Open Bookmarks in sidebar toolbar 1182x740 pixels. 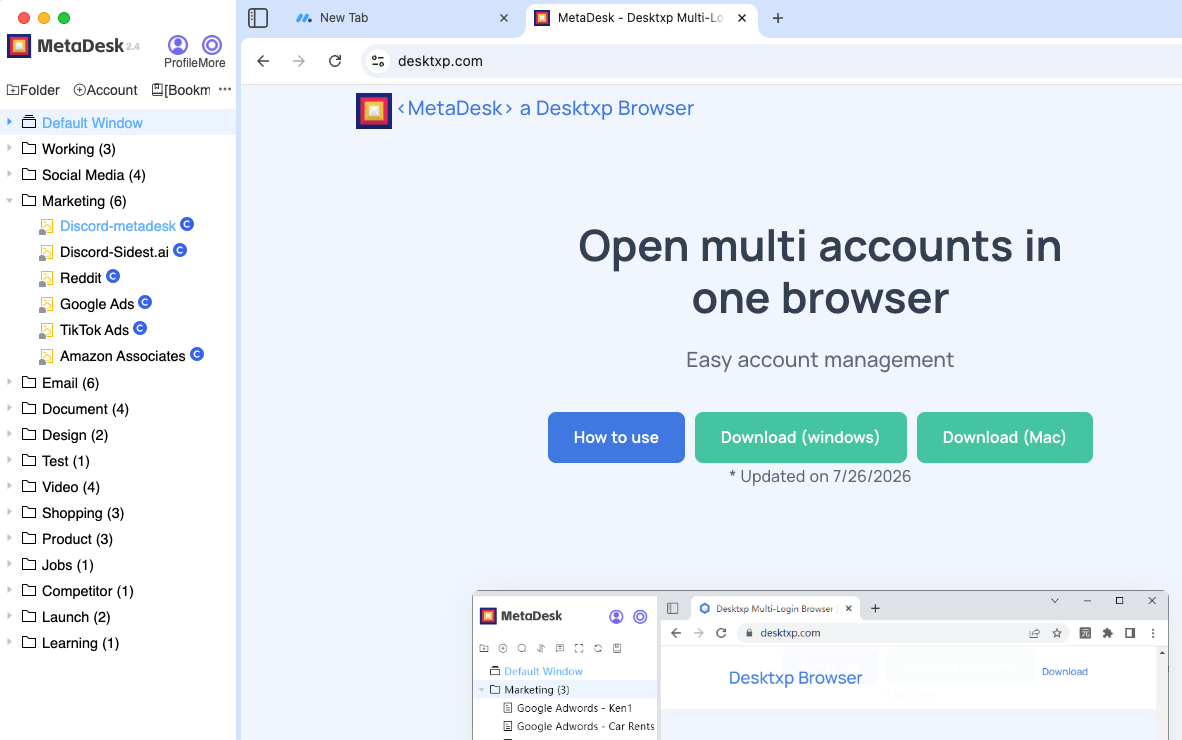[181, 90]
